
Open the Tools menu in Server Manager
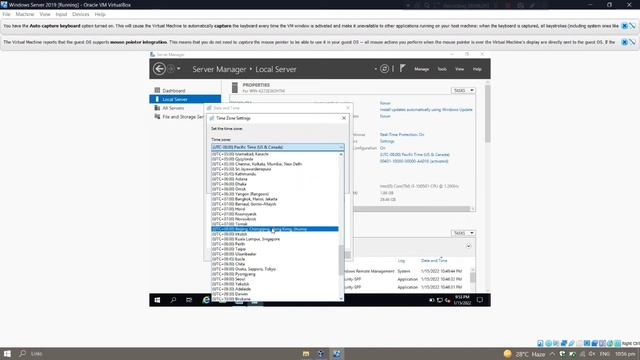tap(442, 69)
